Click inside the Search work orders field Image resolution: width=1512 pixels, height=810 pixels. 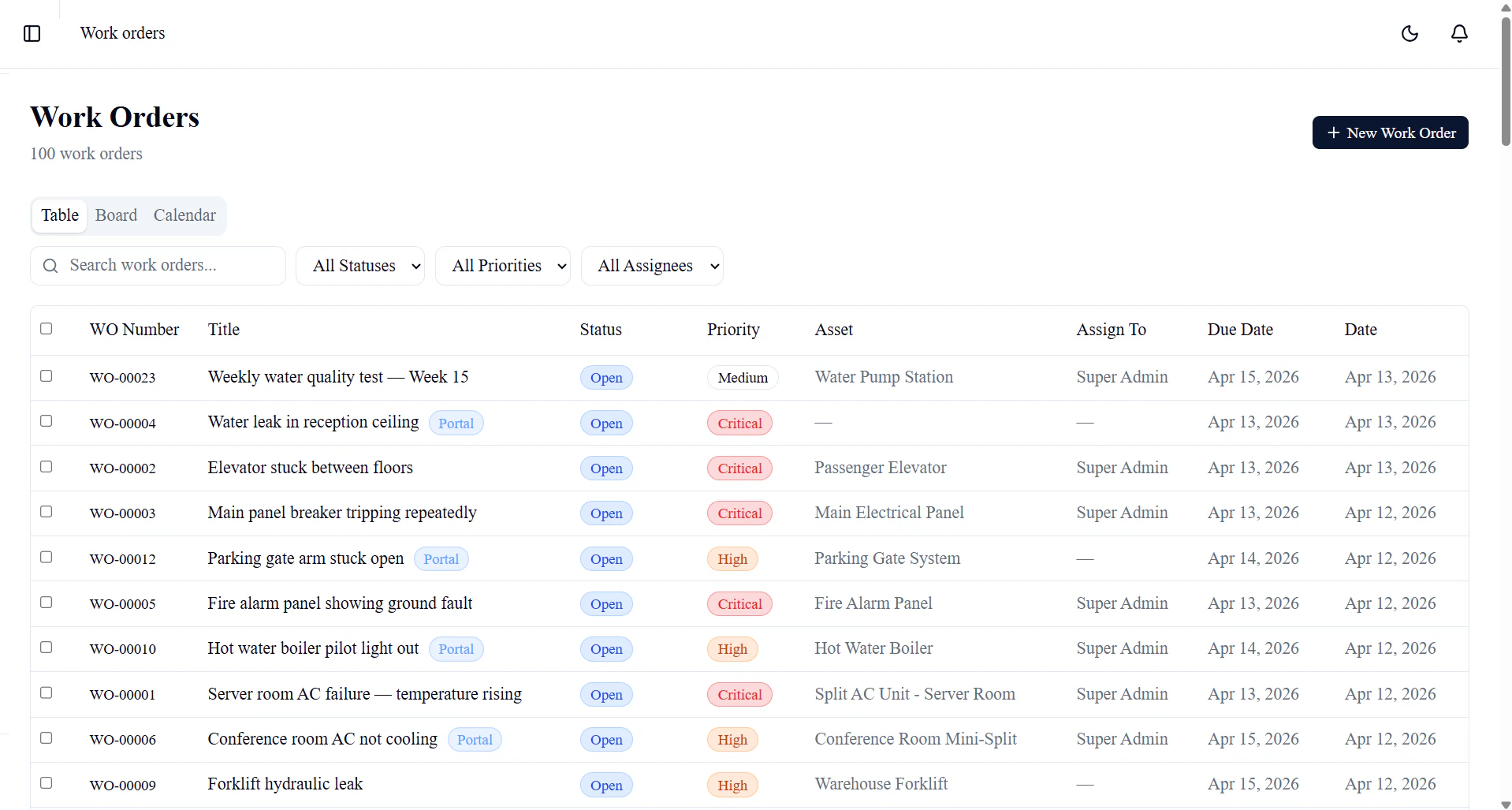tap(158, 266)
